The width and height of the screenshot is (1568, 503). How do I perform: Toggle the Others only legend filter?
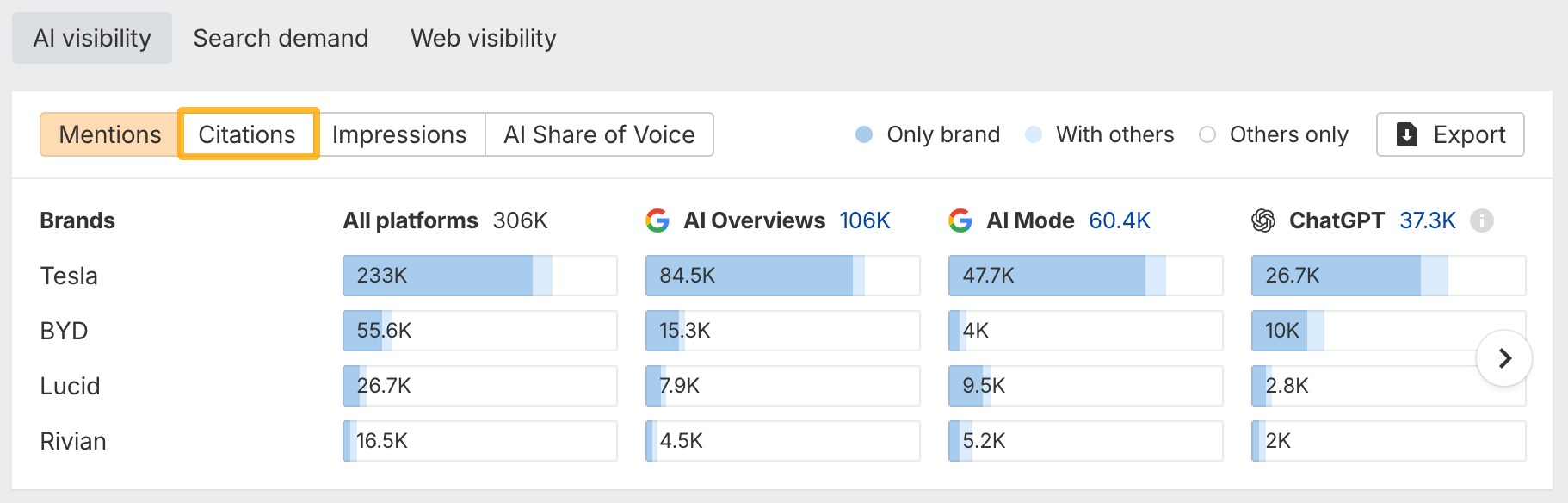point(1273,134)
